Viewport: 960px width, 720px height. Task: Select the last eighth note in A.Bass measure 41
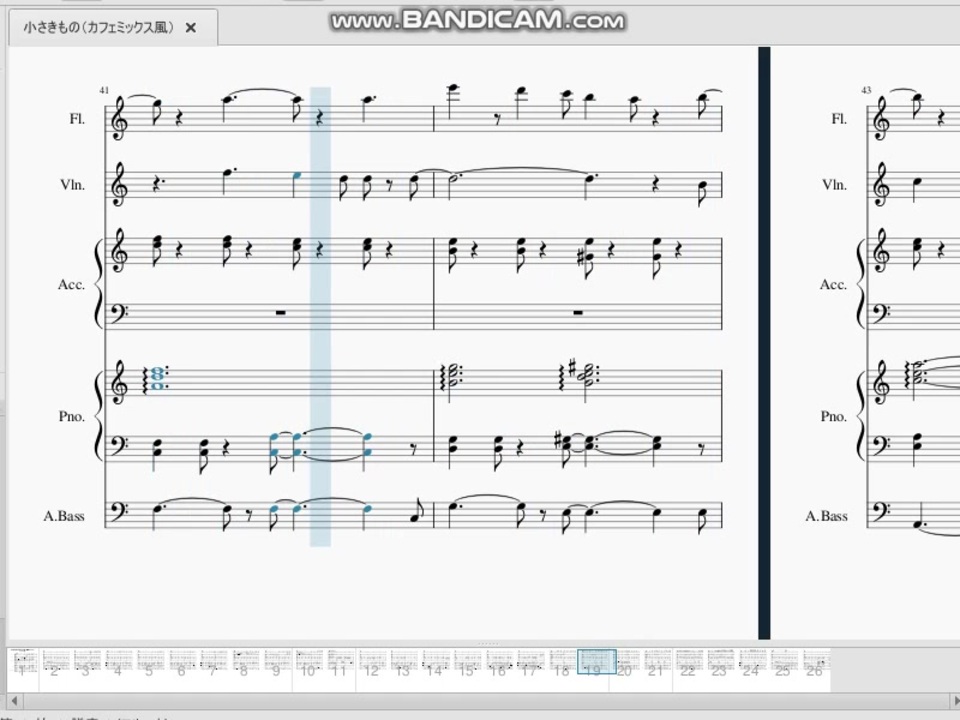click(417, 512)
